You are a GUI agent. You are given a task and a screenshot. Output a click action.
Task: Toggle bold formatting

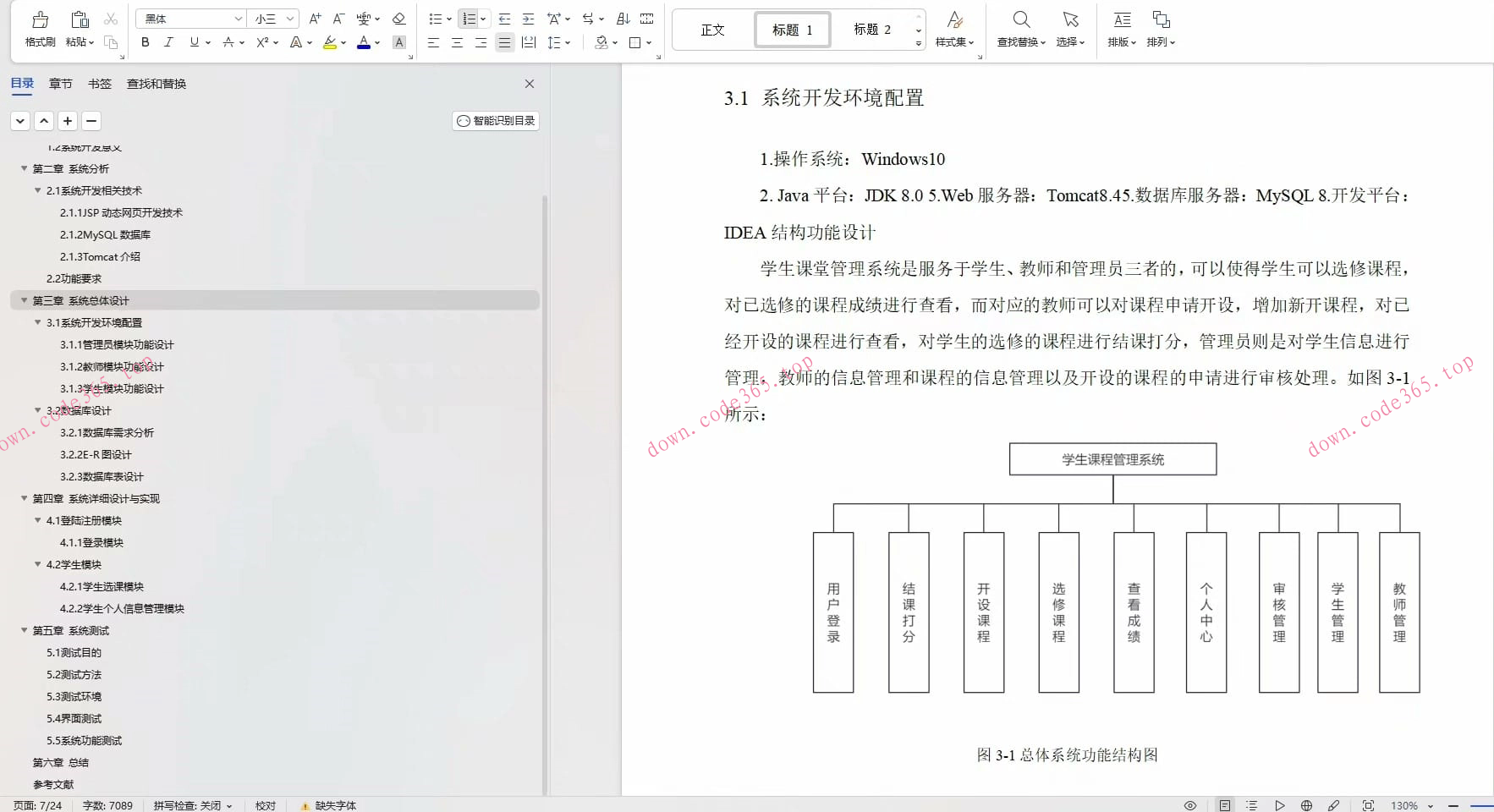click(145, 41)
